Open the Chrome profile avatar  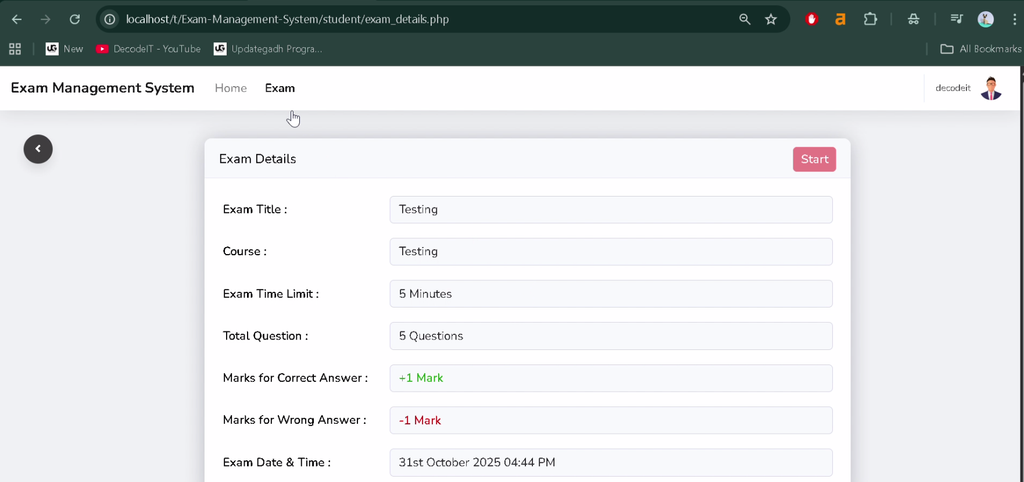pos(985,19)
